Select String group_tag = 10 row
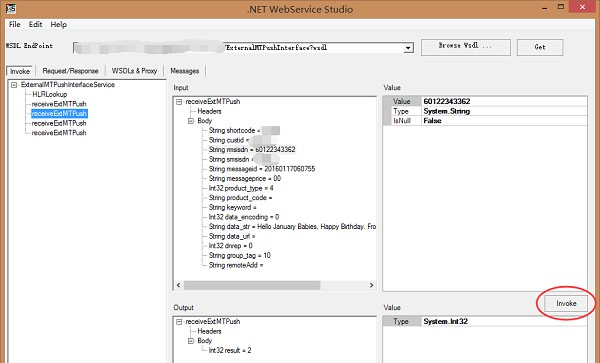The width and height of the screenshot is (600, 363). (x=240, y=255)
